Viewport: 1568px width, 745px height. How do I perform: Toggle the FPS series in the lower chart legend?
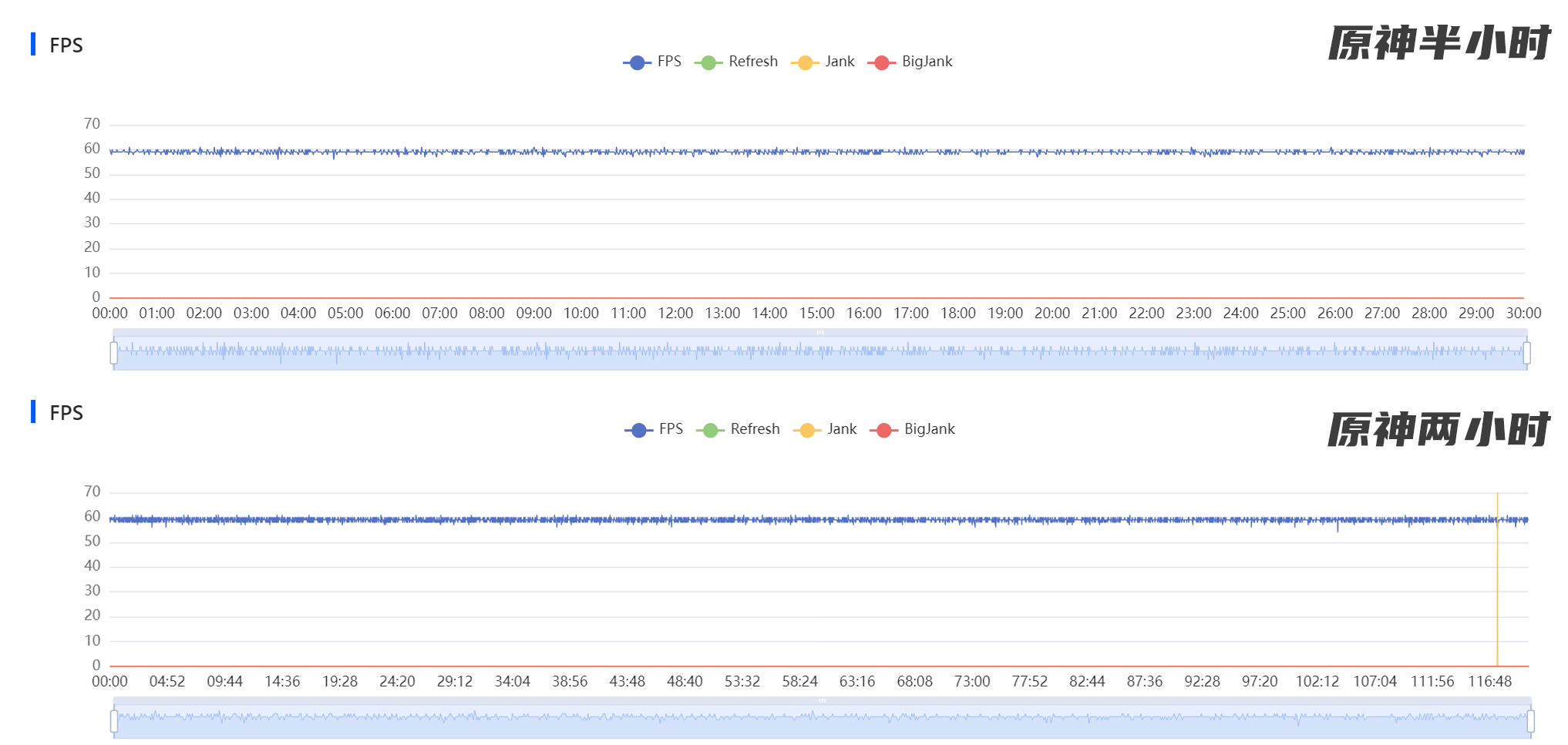point(654,429)
